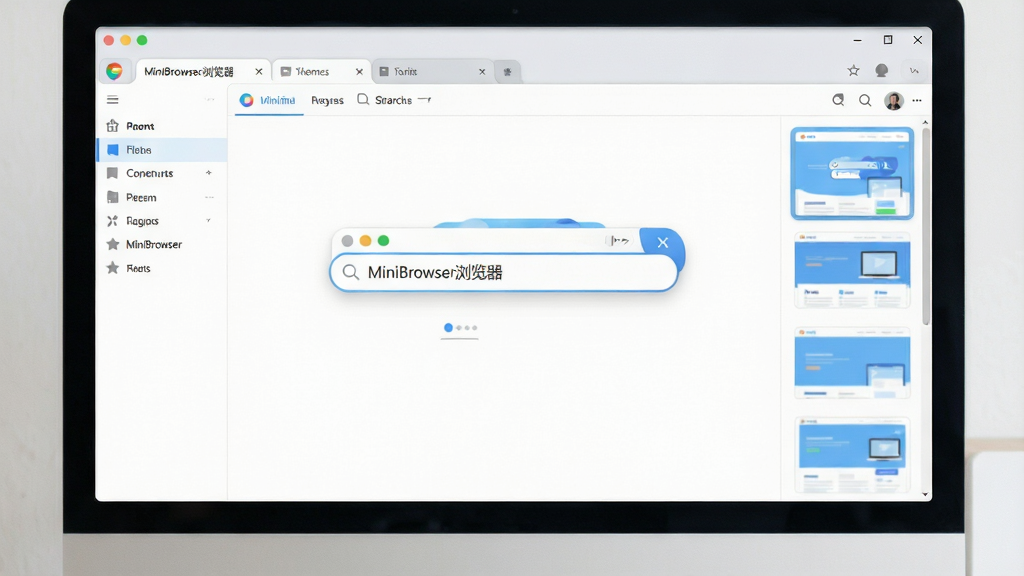The height and width of the screenshot is (576, 1024).
Task: Open the user avatar photo
Action: point(893,100)
